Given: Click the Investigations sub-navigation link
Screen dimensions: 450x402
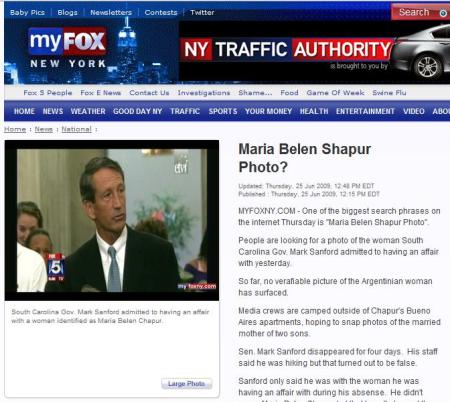Looking at the screenshot, I should click(204, 93).
